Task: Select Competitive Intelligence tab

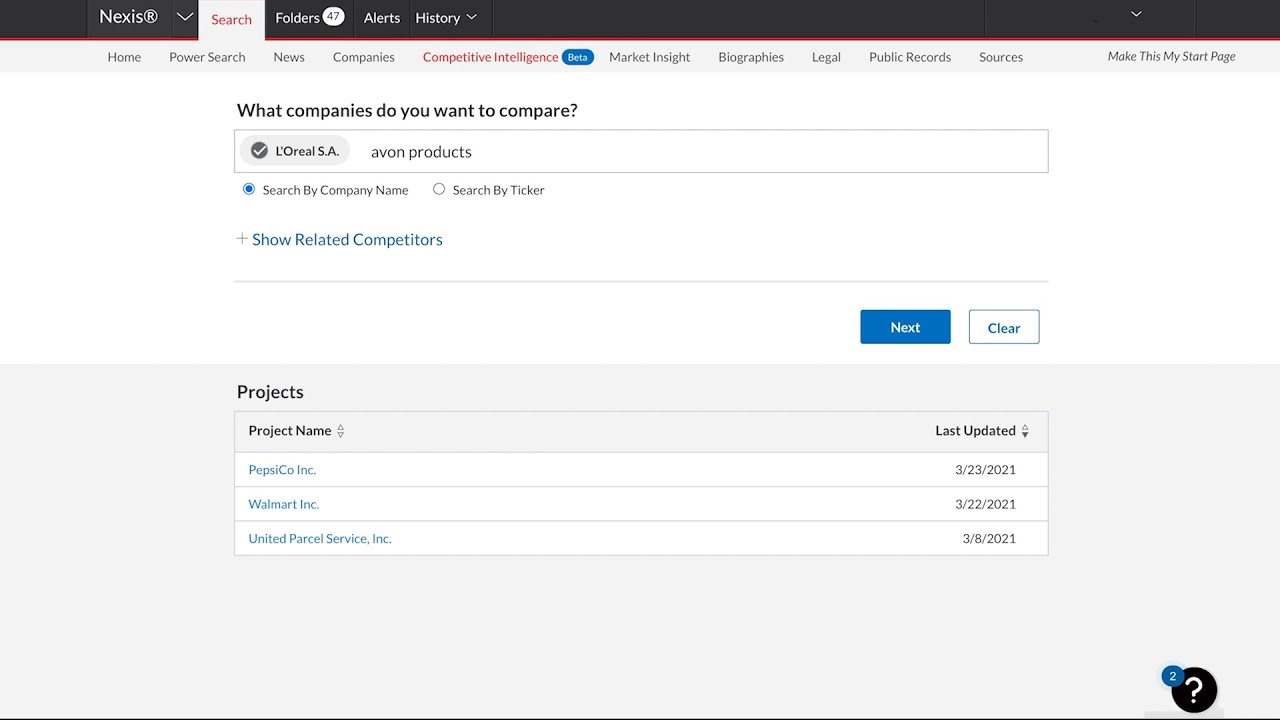Action: pyautogui.click(x=490, y=57)
